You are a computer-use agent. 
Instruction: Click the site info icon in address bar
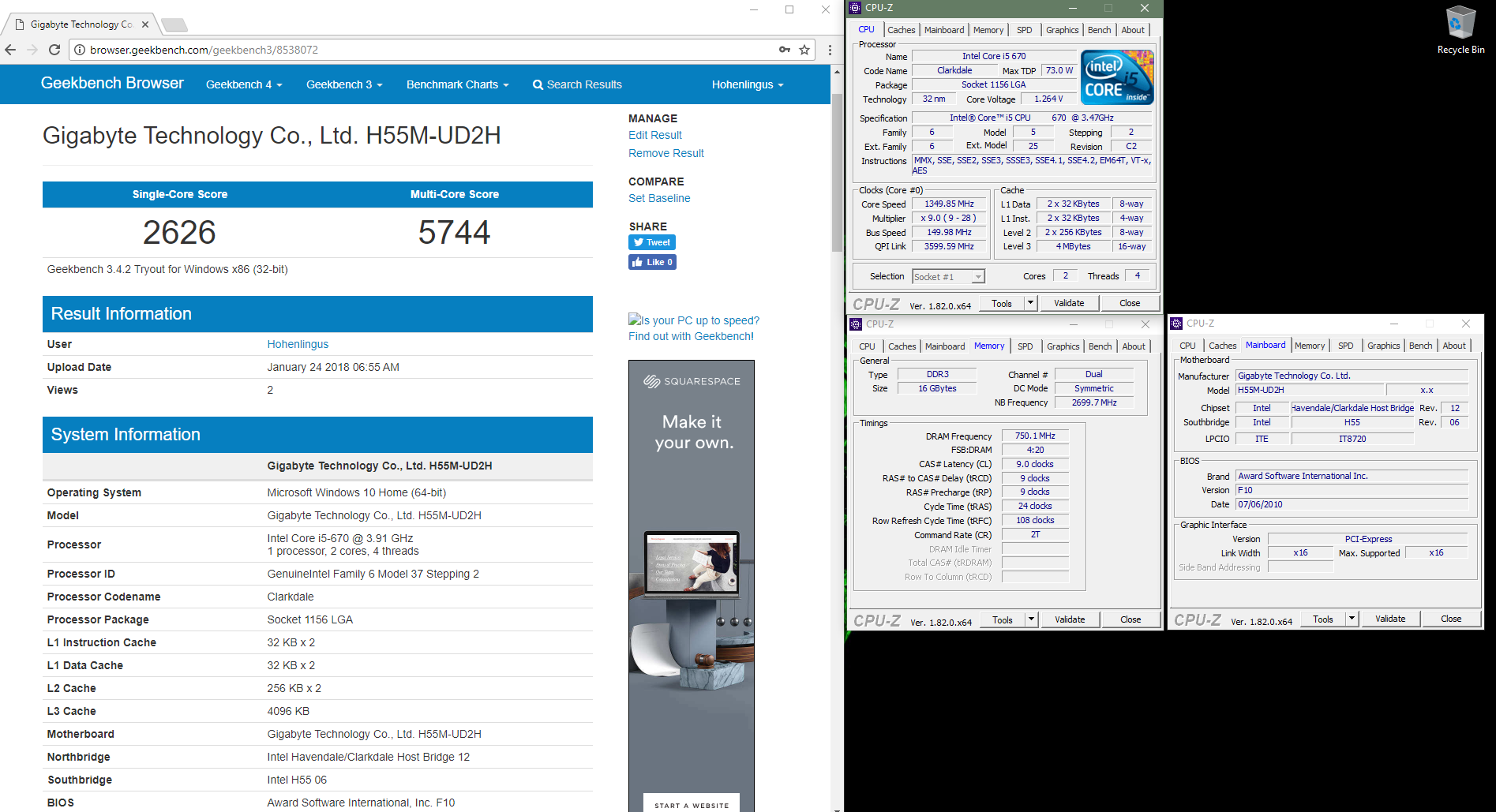pyautogui.click(x=80, y=50)
